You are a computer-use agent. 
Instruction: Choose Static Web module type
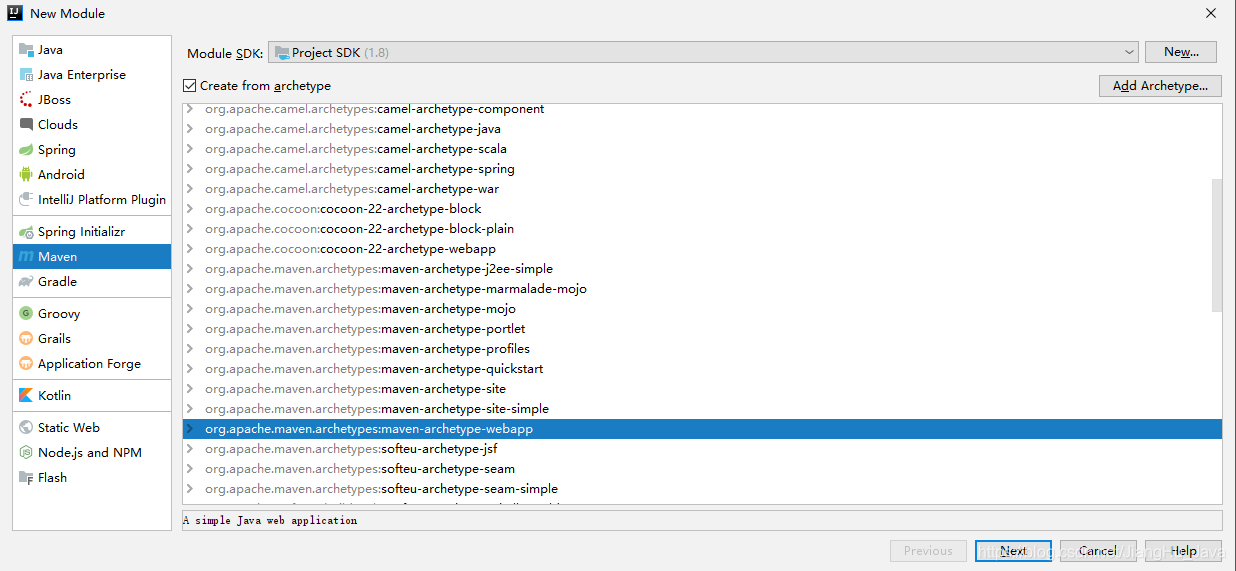(x=92, y=428)
